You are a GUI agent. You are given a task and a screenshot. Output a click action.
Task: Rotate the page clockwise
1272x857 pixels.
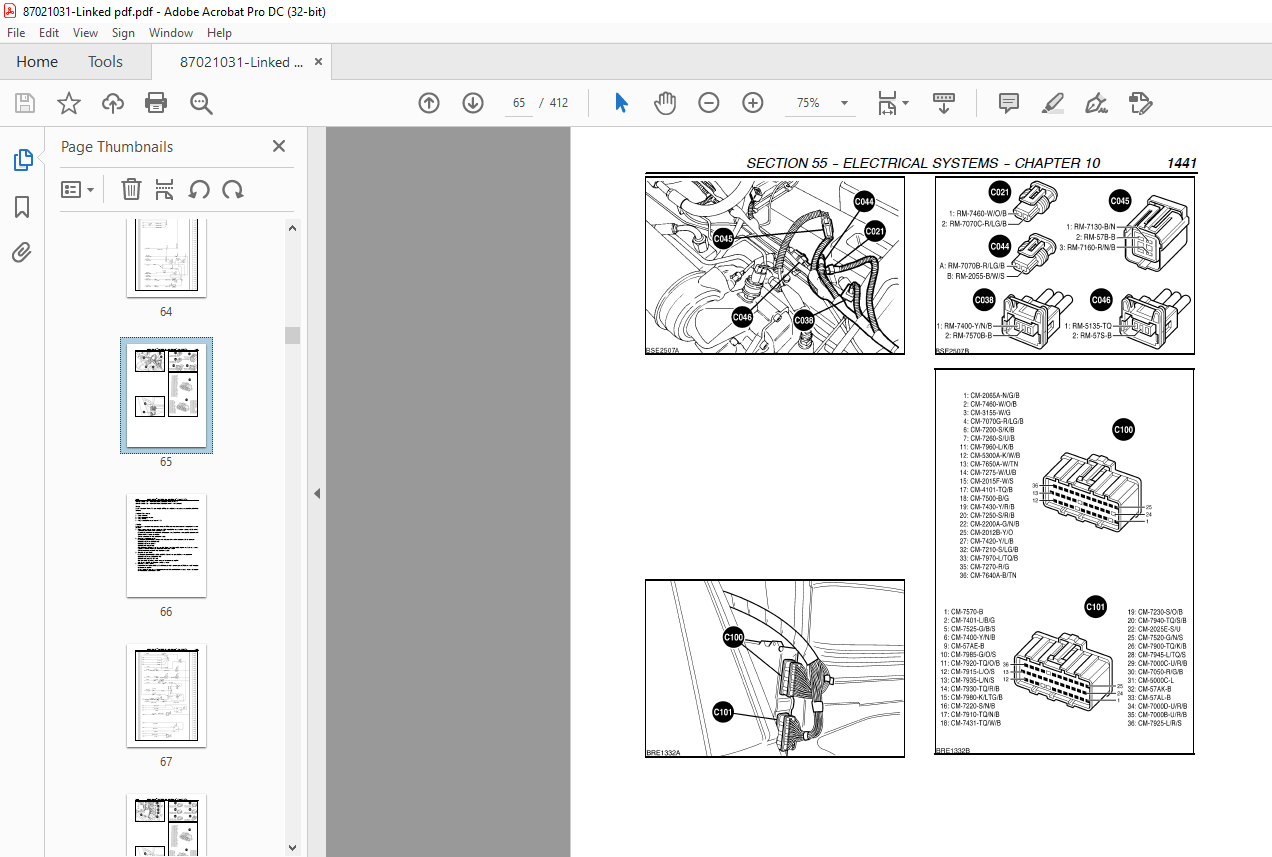233,189
